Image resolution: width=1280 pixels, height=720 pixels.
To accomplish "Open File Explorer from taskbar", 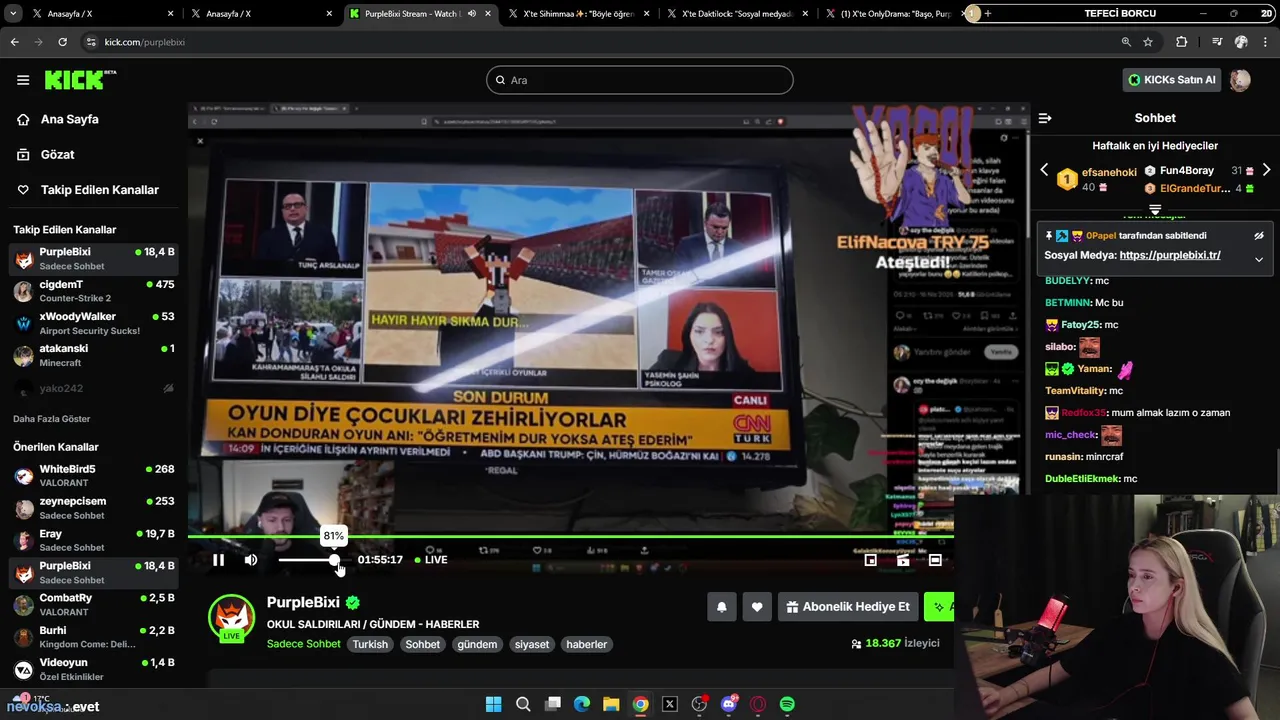I will tap(611, 704).
